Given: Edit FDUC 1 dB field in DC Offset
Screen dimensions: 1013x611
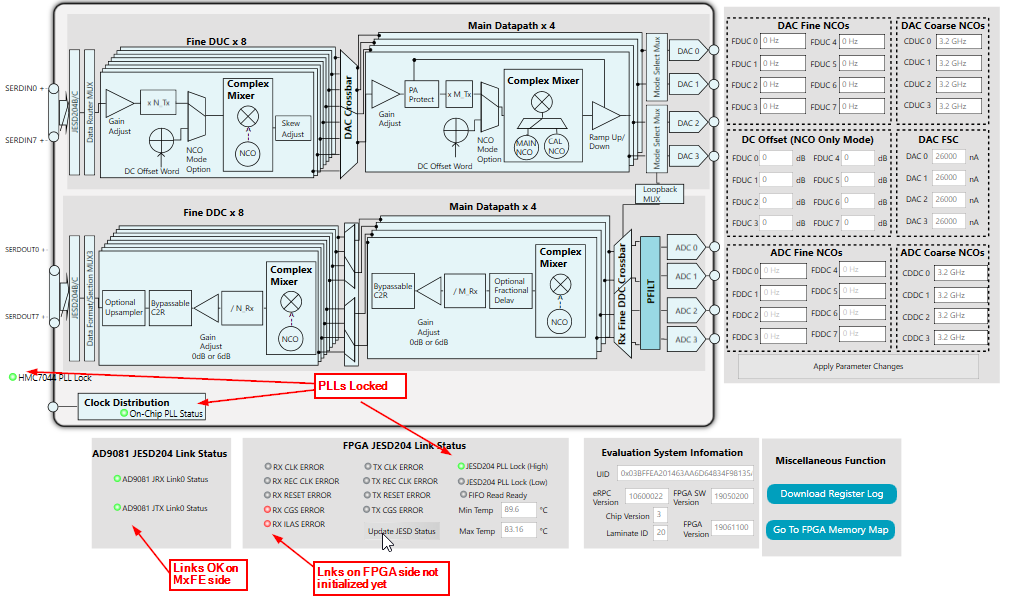Looking at the screenshot, I should click(776, 180).
